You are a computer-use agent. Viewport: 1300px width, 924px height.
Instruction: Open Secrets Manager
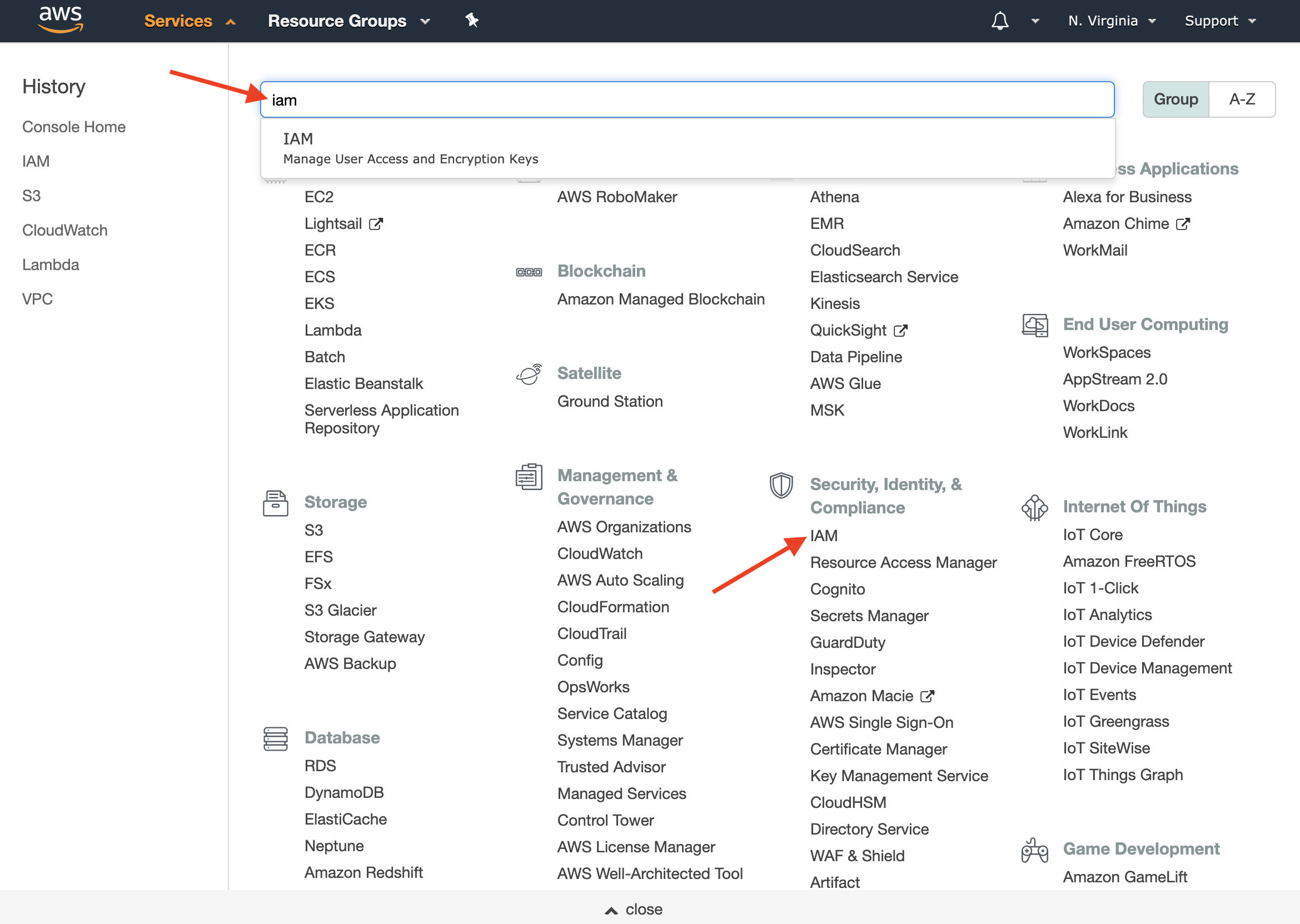(869, 616)
